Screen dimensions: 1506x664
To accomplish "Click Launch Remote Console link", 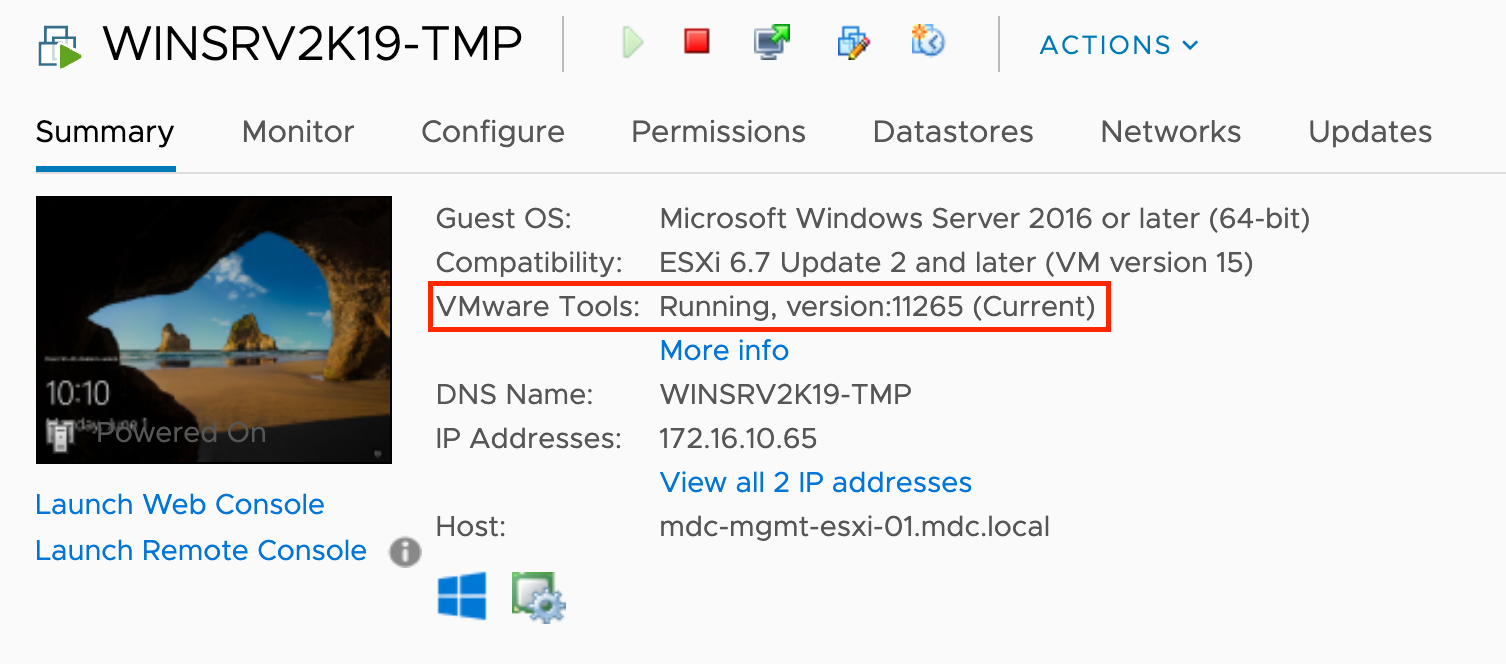I will pos(201,550).
